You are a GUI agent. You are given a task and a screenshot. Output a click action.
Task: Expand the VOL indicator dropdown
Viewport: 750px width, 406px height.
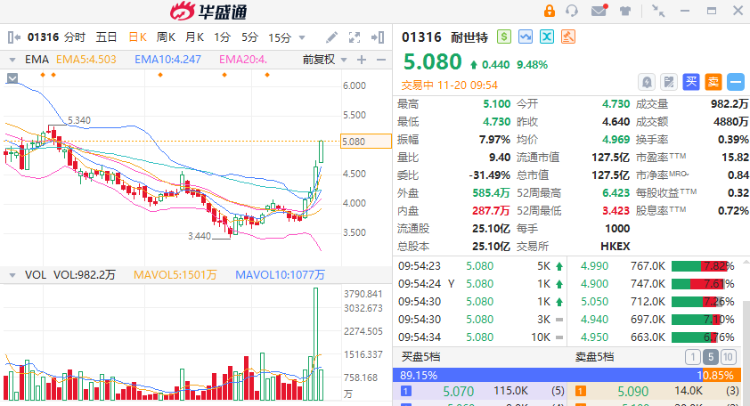[x=12, y=275]
